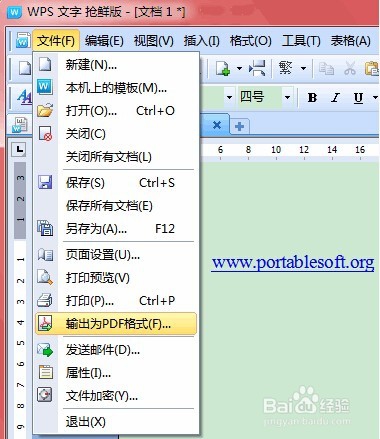Image resolution: width=380 pixels, height=439 pixels.
Task: Choose 另存为(A)... menu entry
Action: [115, 229]
